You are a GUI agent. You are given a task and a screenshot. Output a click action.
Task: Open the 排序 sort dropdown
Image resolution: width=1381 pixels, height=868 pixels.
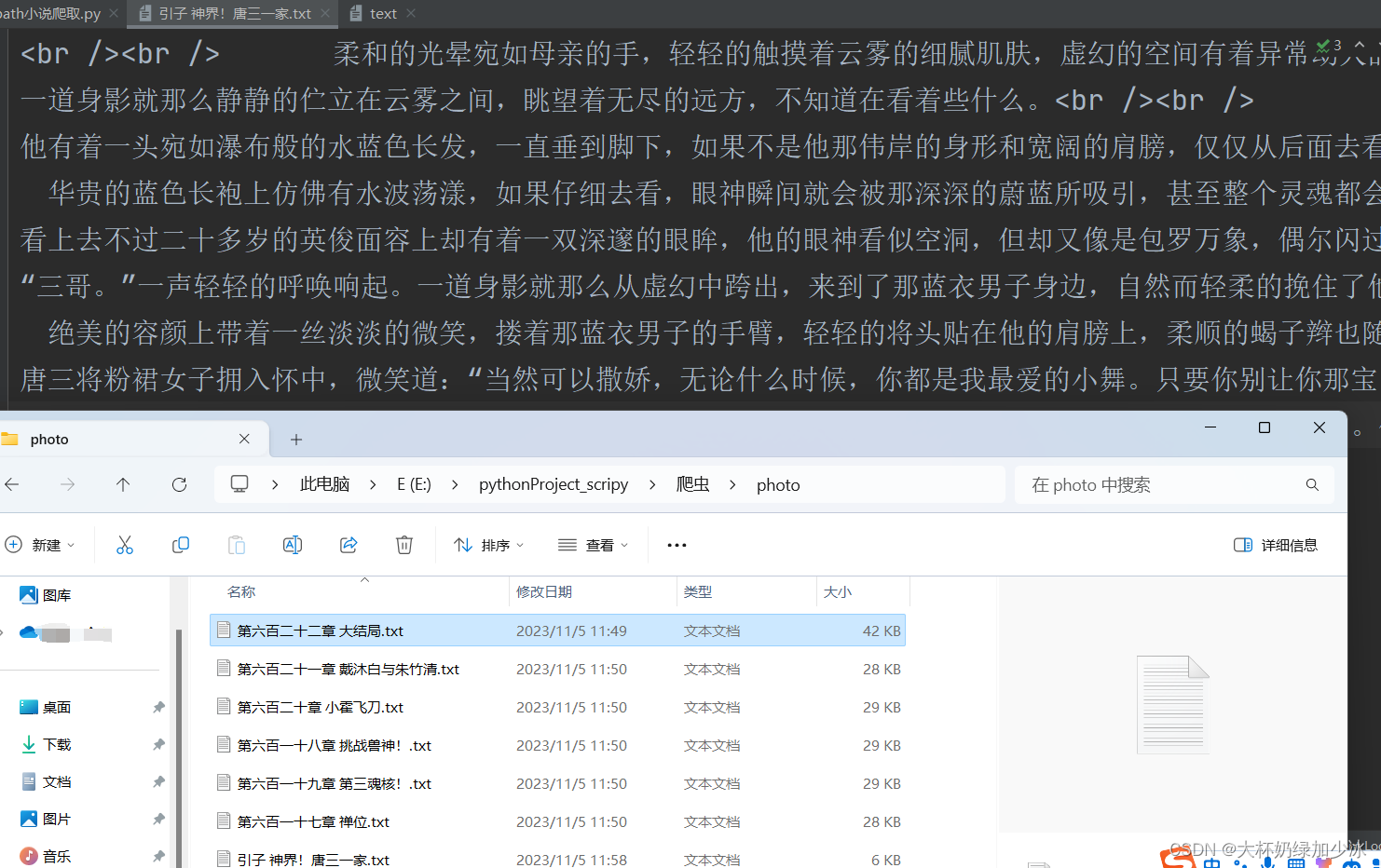coord(489,545)
